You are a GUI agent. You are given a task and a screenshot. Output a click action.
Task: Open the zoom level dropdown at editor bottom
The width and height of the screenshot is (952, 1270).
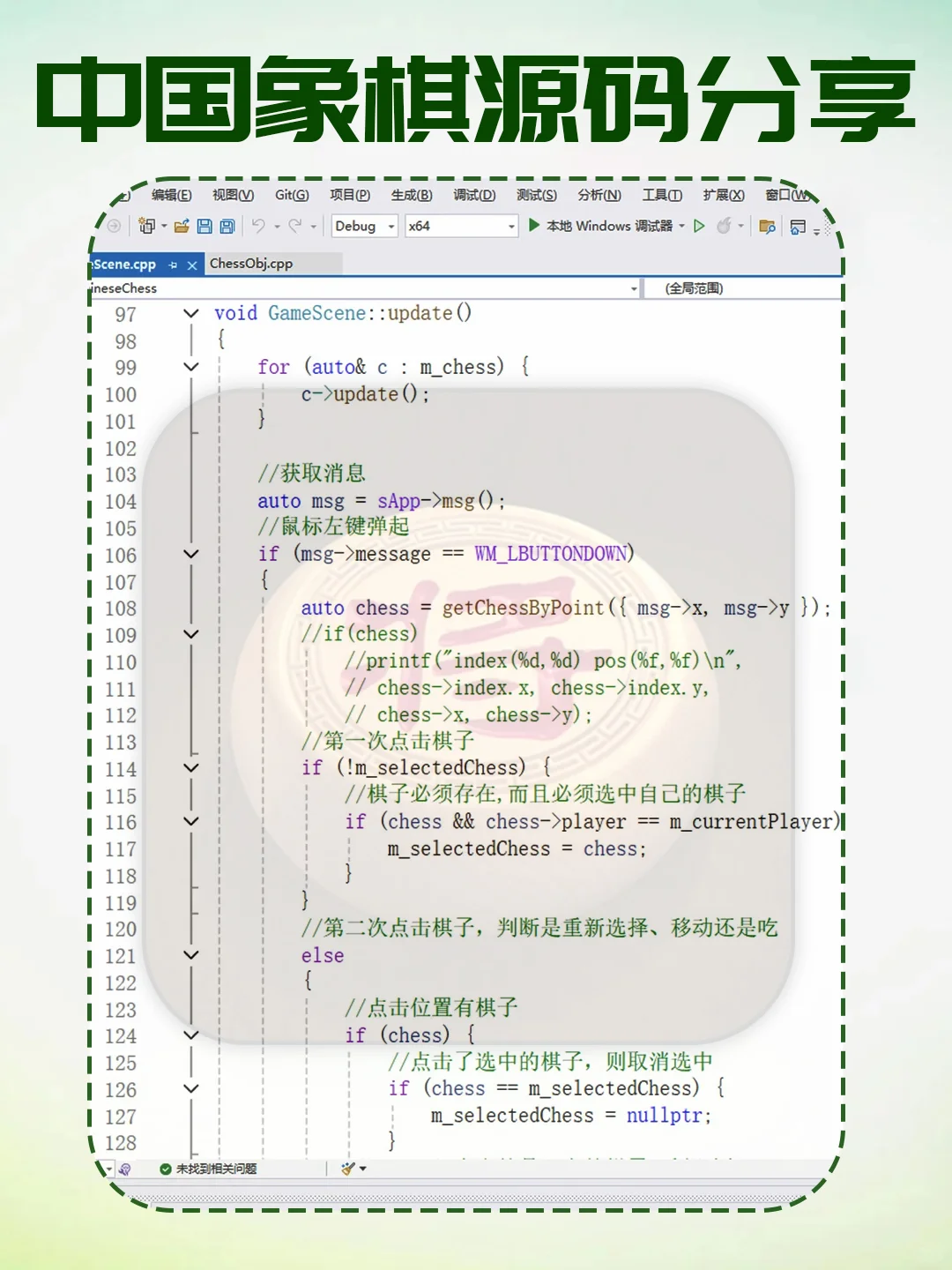click(x=109, y=1169)
